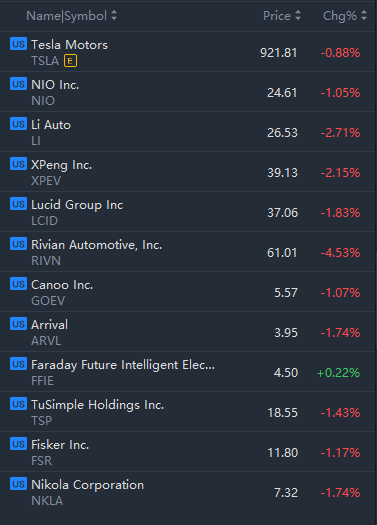Click the 921.81 price for Tesla
The width and height of the screenshot is (377, 525).
pos(279,53)
